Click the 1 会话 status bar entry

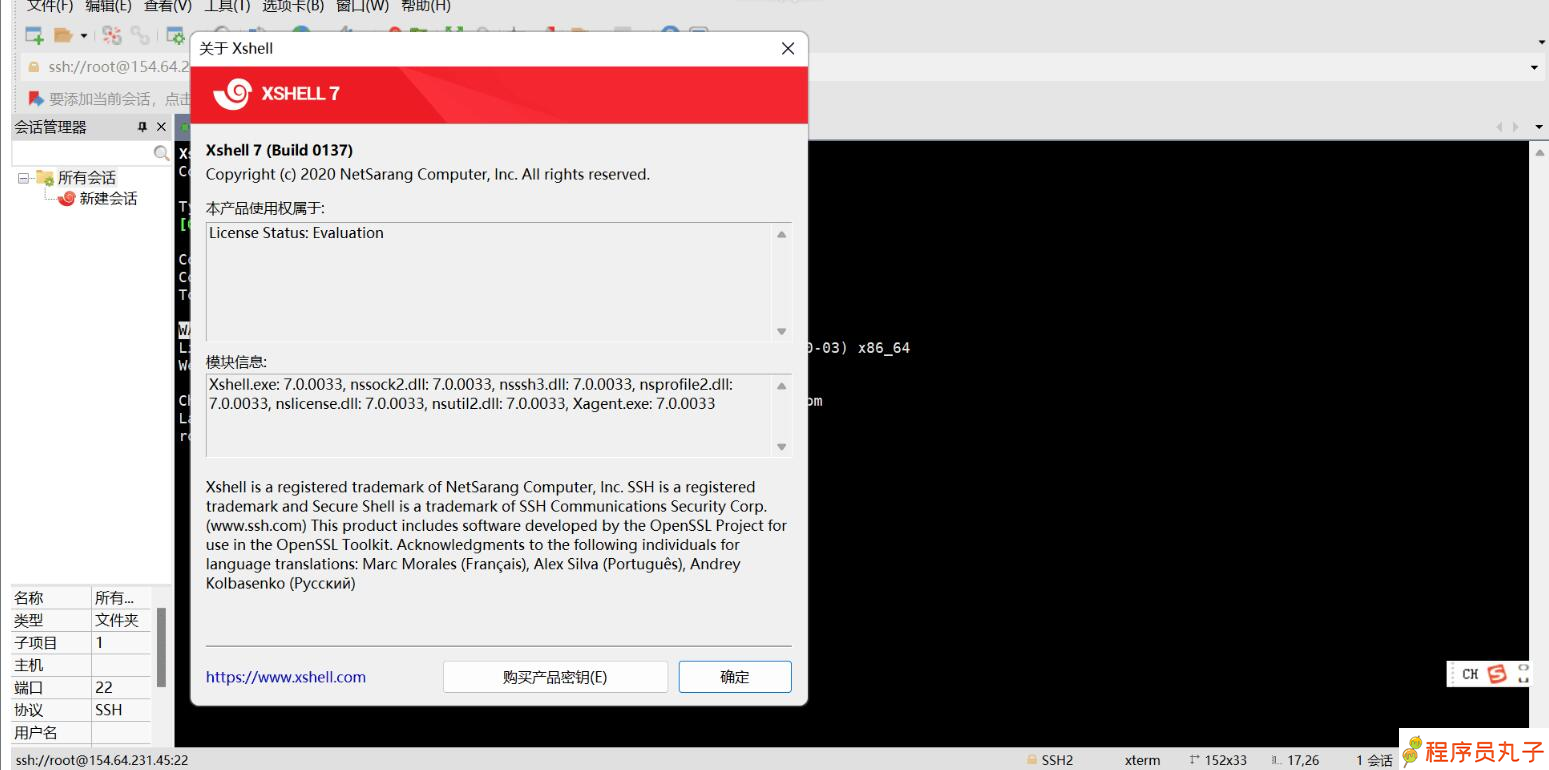click(1375, 760)
